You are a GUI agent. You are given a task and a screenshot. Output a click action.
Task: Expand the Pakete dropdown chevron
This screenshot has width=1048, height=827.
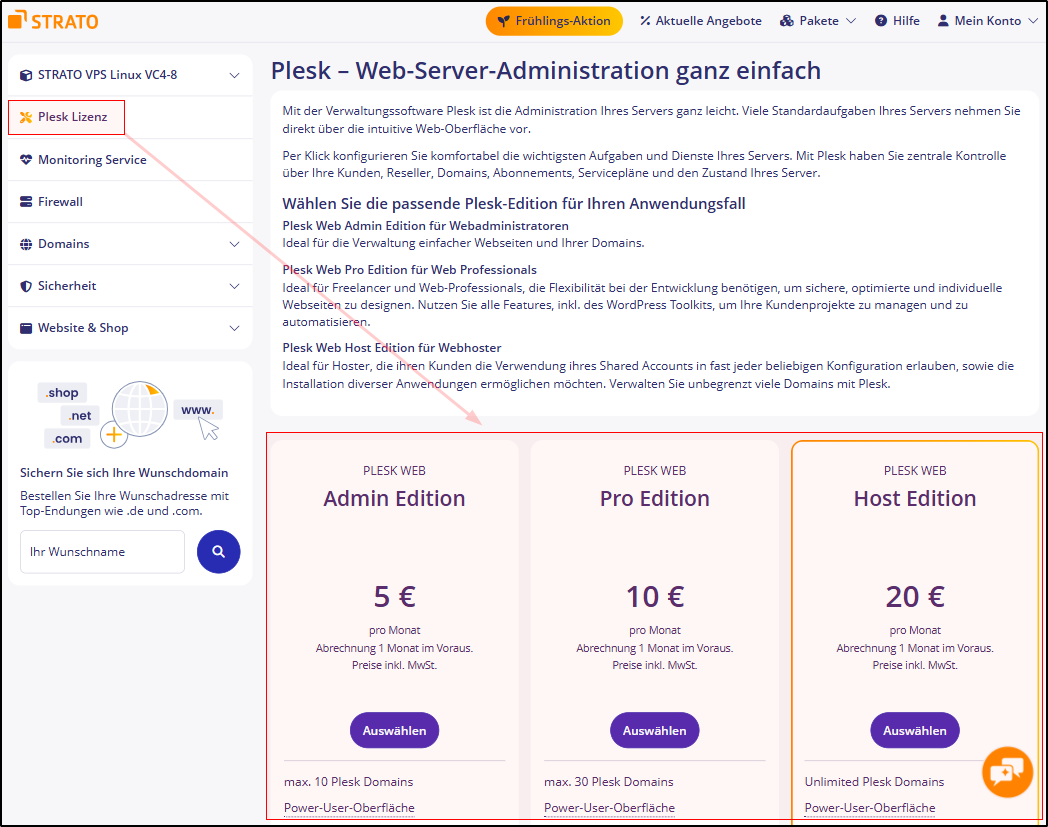[851, 21]
